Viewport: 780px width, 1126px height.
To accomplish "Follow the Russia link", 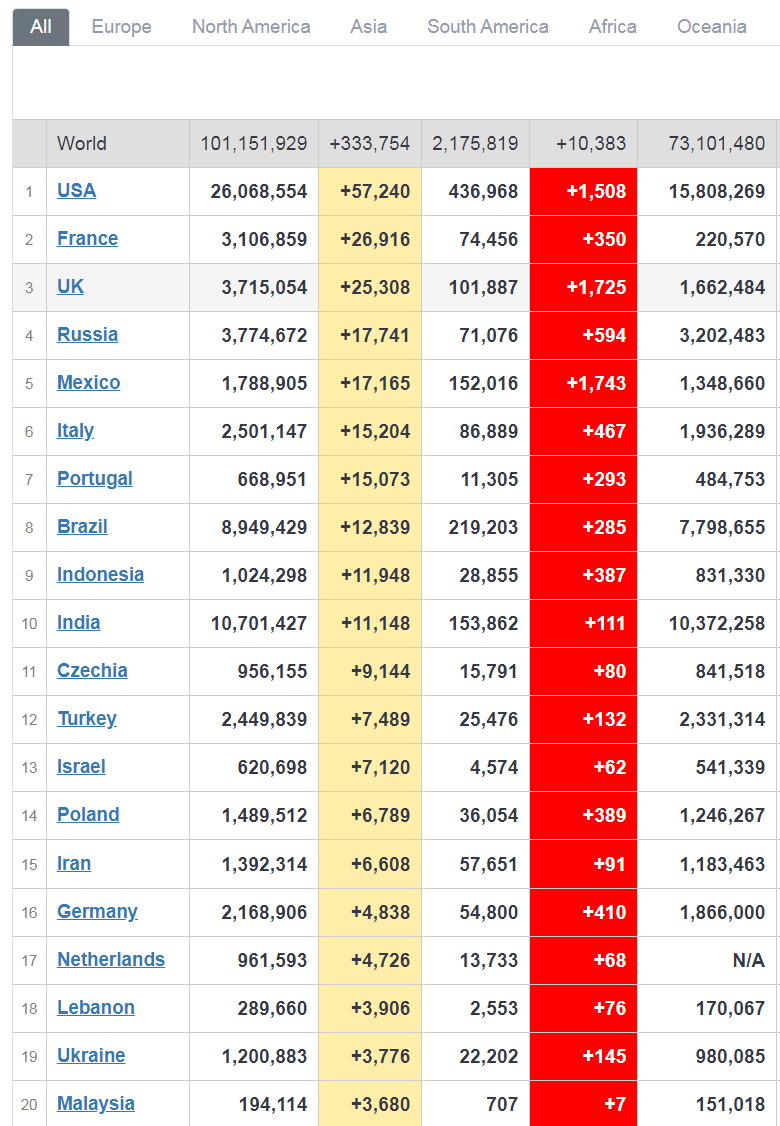I will 87,335.
